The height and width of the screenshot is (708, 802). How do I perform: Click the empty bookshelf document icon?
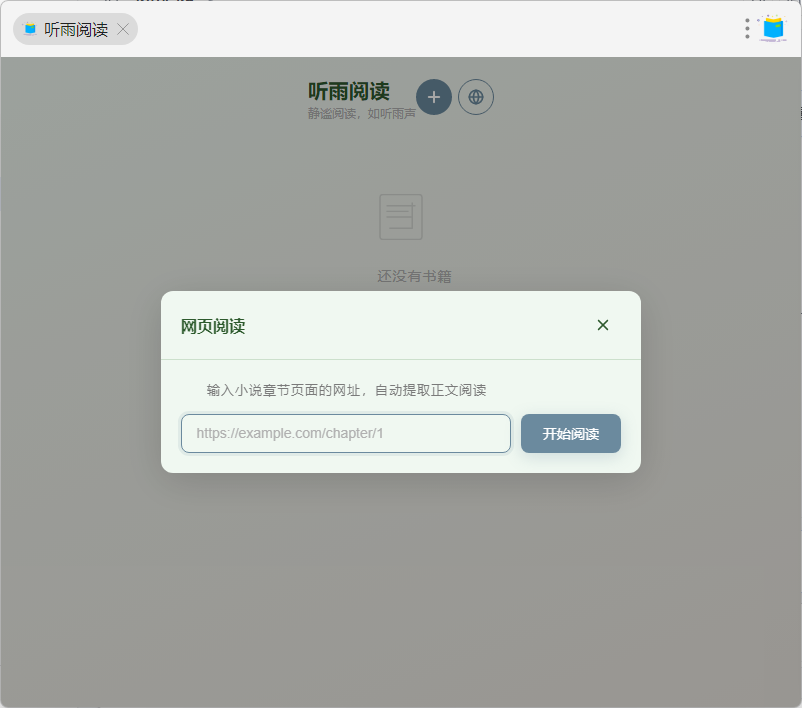click(x=401, y=217)
